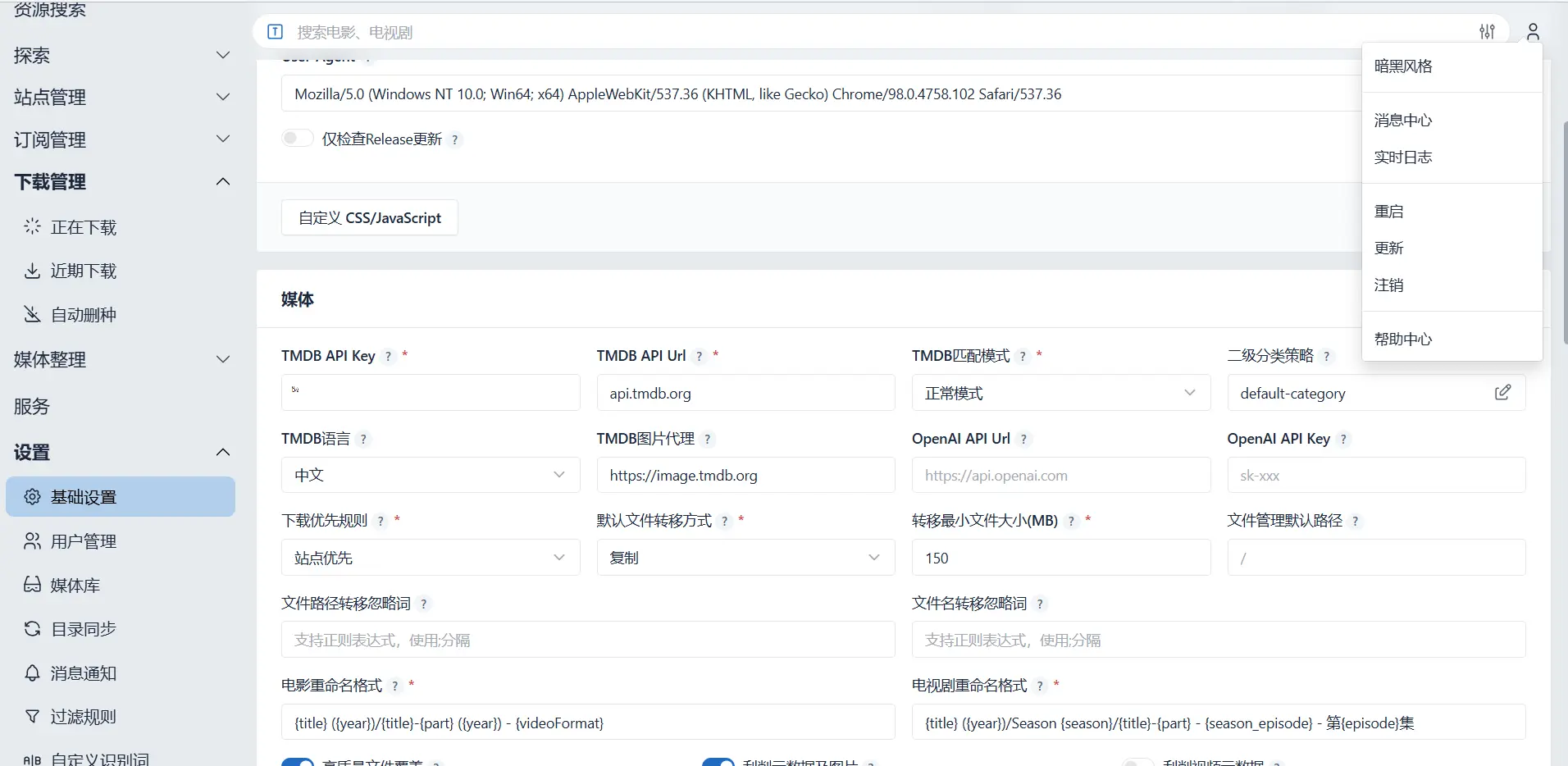Click the OpenAI API Key field
This screenshot has width=1568, height=766.
(x=1376, y=475)
